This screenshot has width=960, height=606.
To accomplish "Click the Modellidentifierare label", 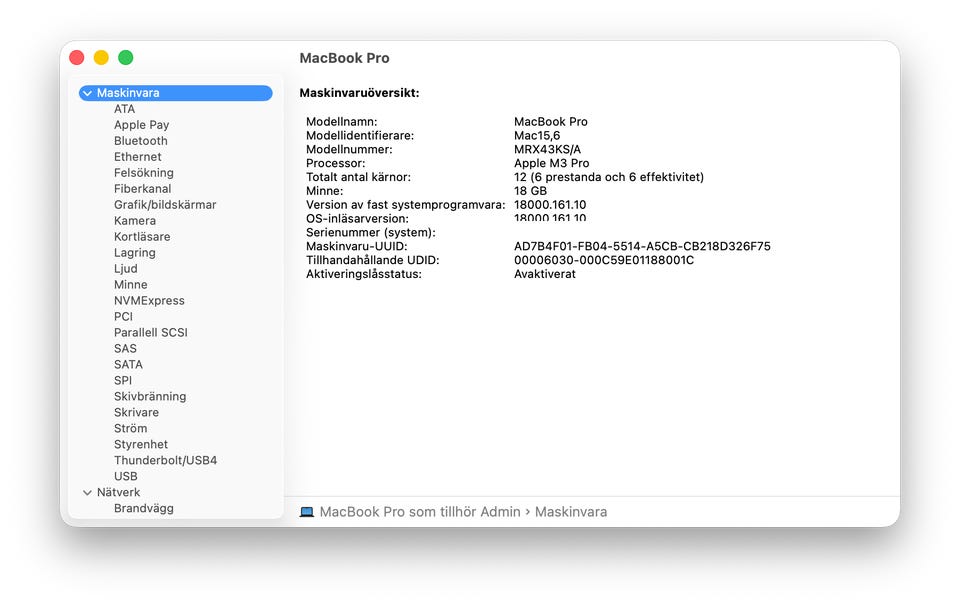I will coord(360,136).
